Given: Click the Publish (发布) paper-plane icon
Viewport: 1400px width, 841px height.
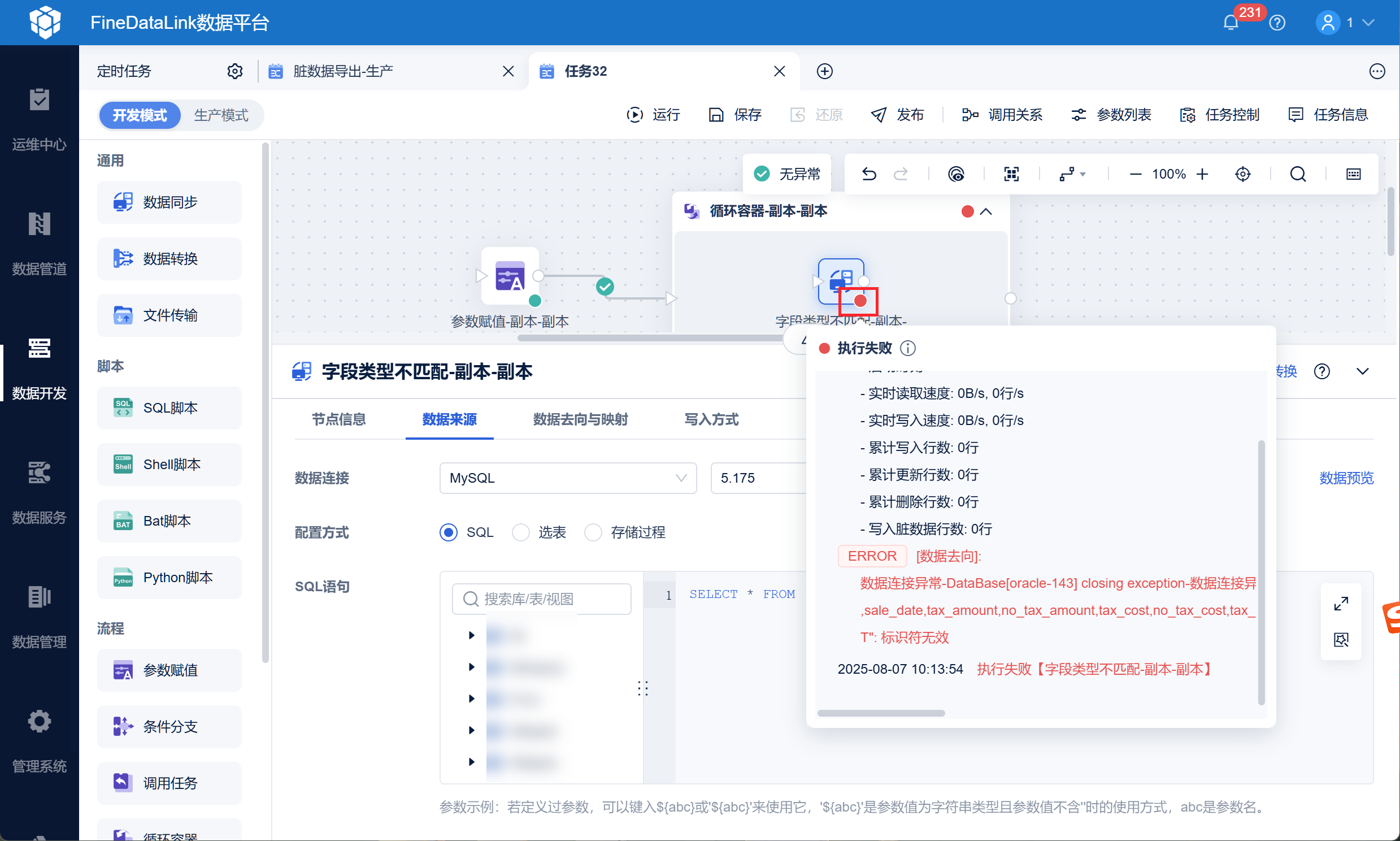Looking at the screenshot, I should pyautogui.click(x=879, y=115).
